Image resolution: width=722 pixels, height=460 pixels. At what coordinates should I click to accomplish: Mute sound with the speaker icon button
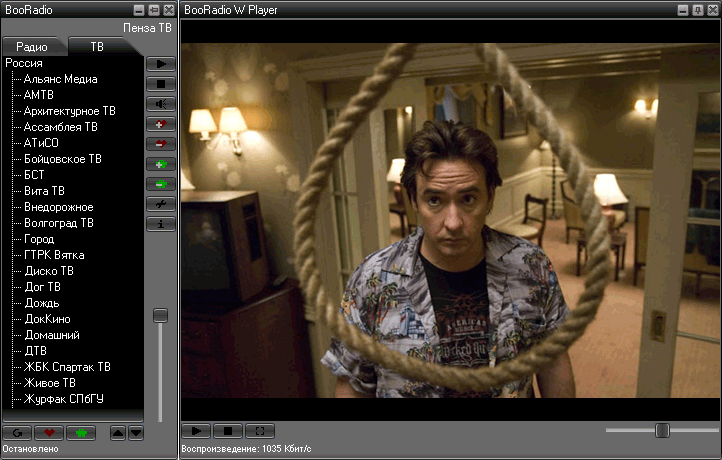(x=161, y=104)
